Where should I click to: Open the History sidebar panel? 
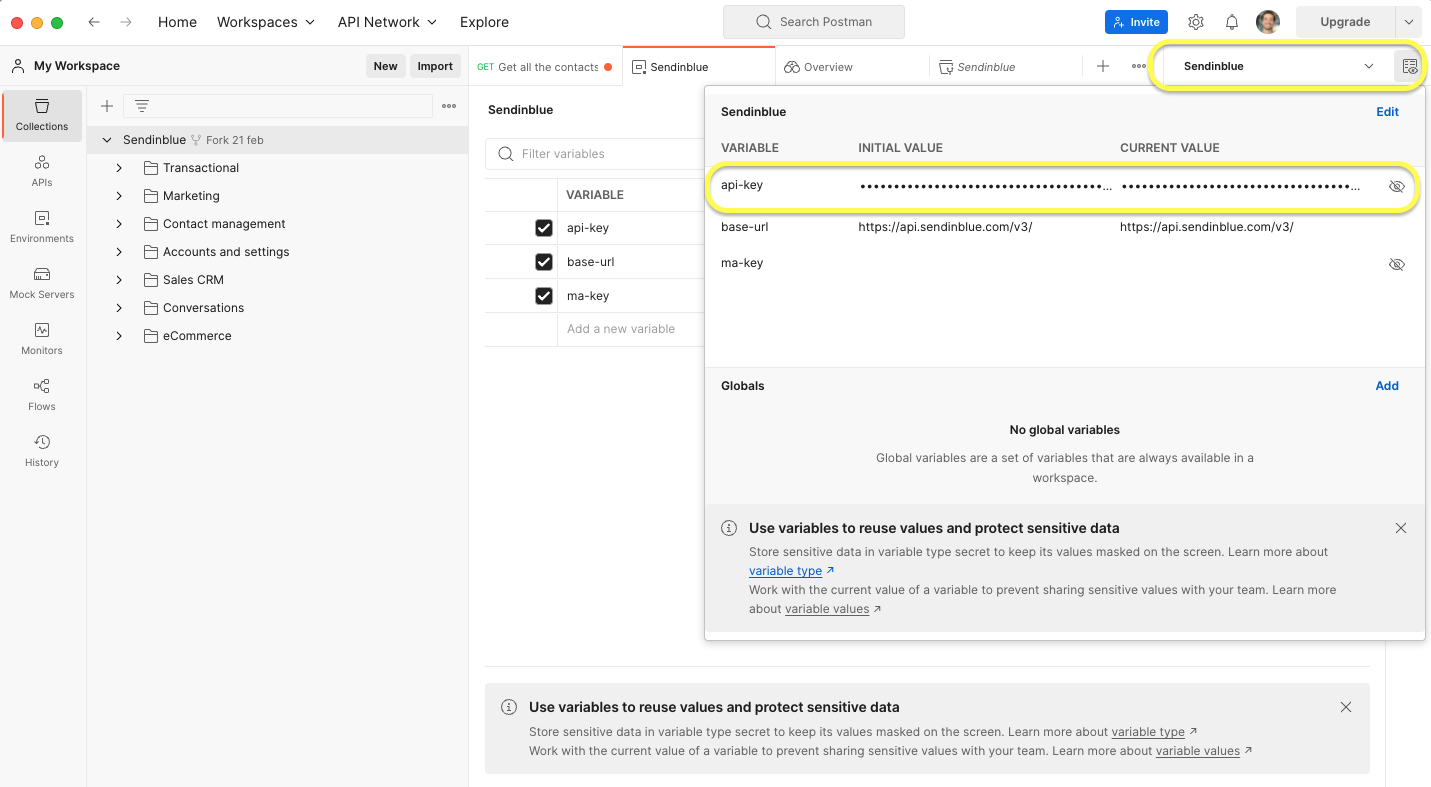pyautogui.click(x=42, y=451)
